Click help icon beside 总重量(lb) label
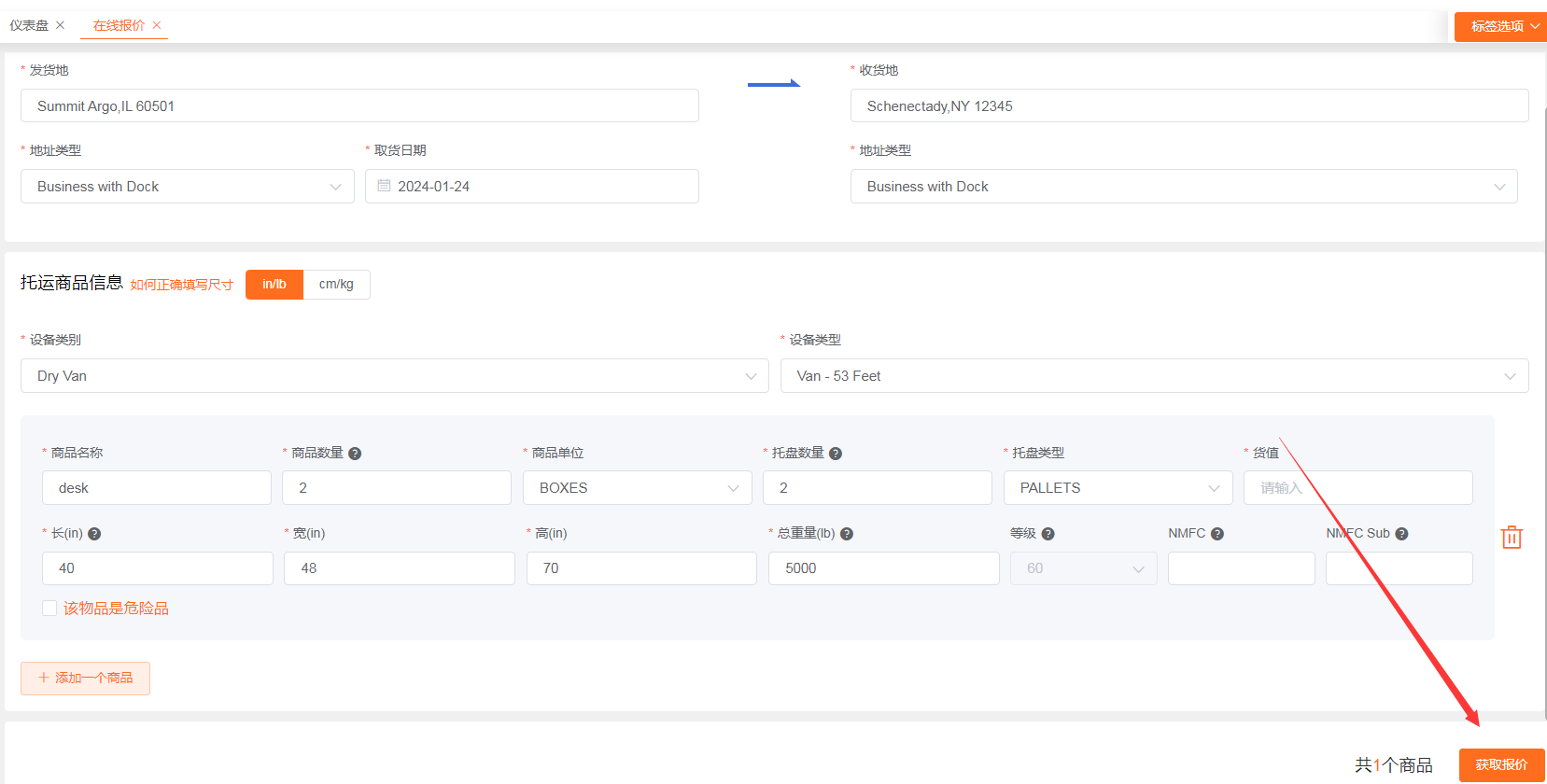Viewport: 1547px width, 784px height. tap(847, 534)
